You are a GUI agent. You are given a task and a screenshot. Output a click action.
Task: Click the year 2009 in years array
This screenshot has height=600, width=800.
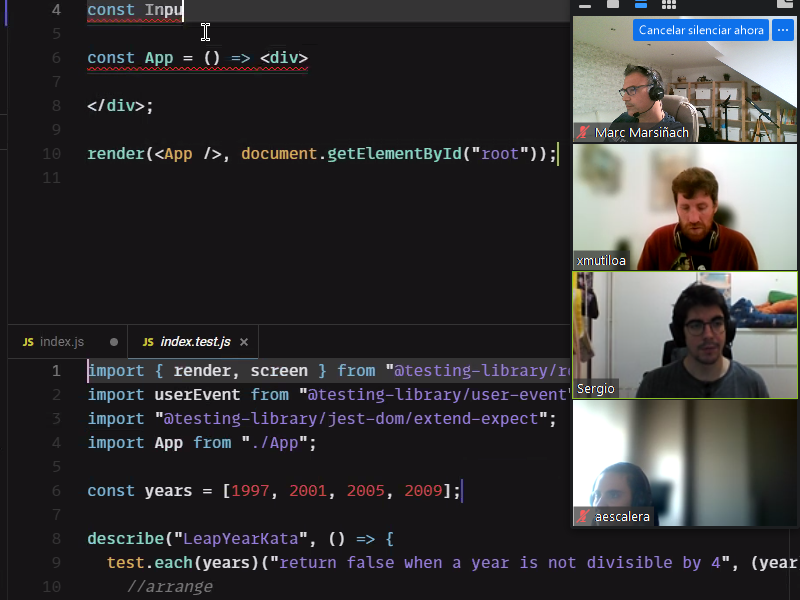coord(423,490)
